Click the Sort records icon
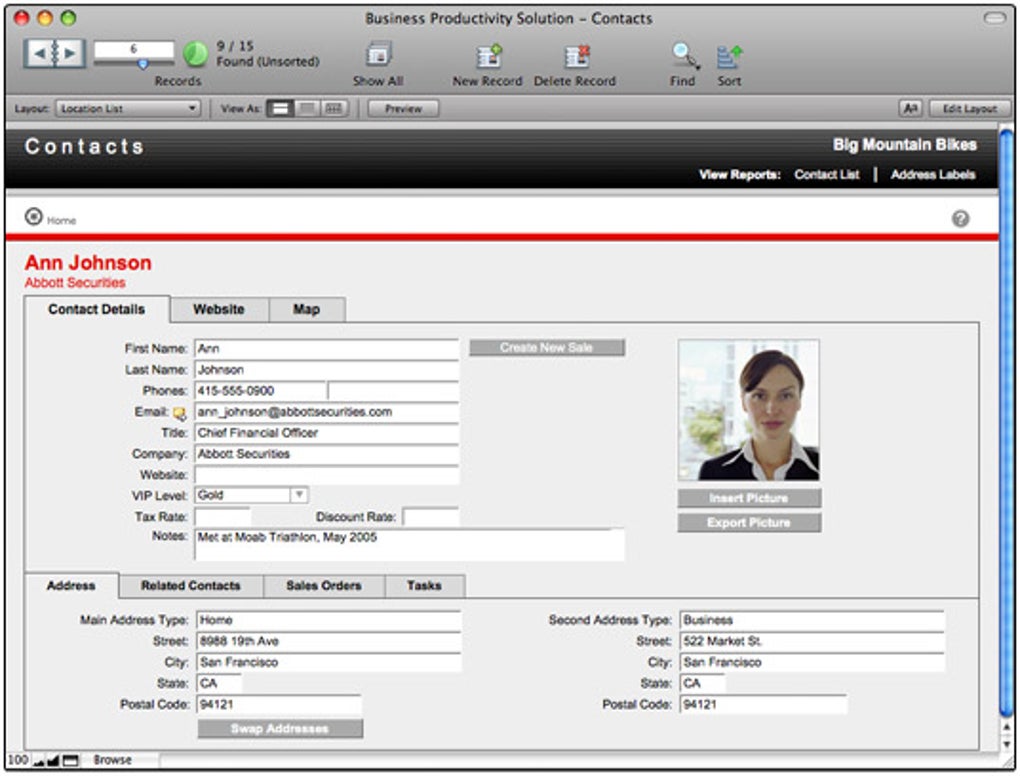Screen dimensions: 1020x776 pyautogui.click(x=729, y=57)
